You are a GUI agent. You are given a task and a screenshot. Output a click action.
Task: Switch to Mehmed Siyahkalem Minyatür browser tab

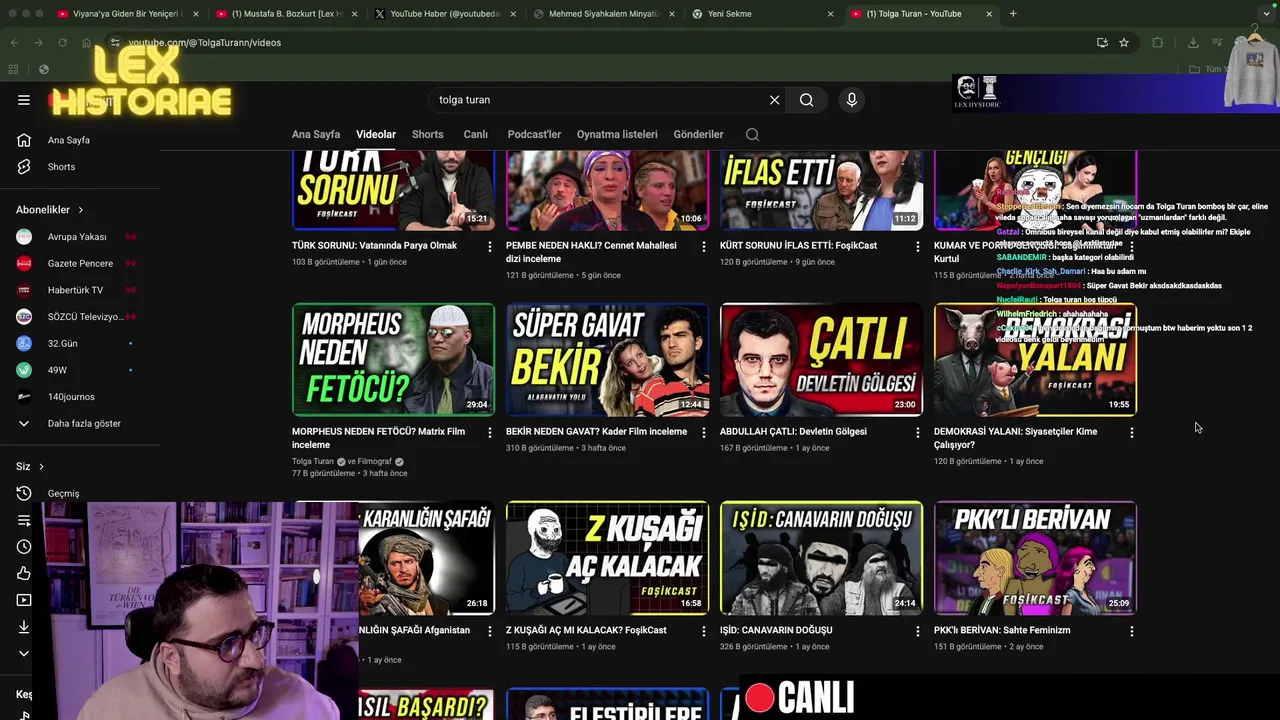[603, 14]
